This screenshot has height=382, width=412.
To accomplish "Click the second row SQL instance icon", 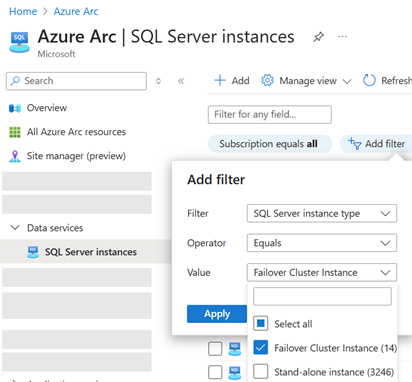I will coord(234,372).
